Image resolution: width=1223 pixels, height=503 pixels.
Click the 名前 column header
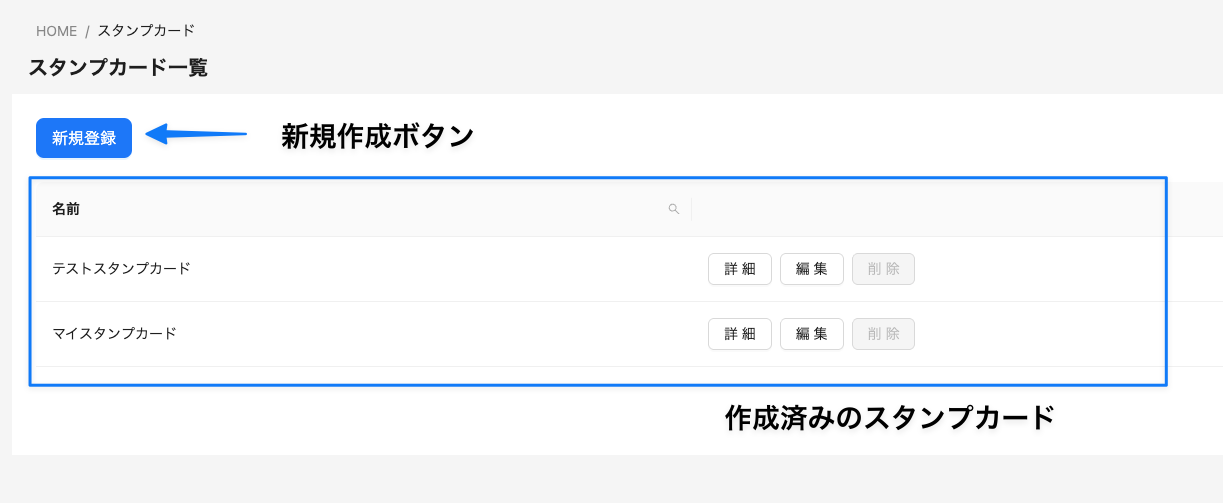click(66, 209)
